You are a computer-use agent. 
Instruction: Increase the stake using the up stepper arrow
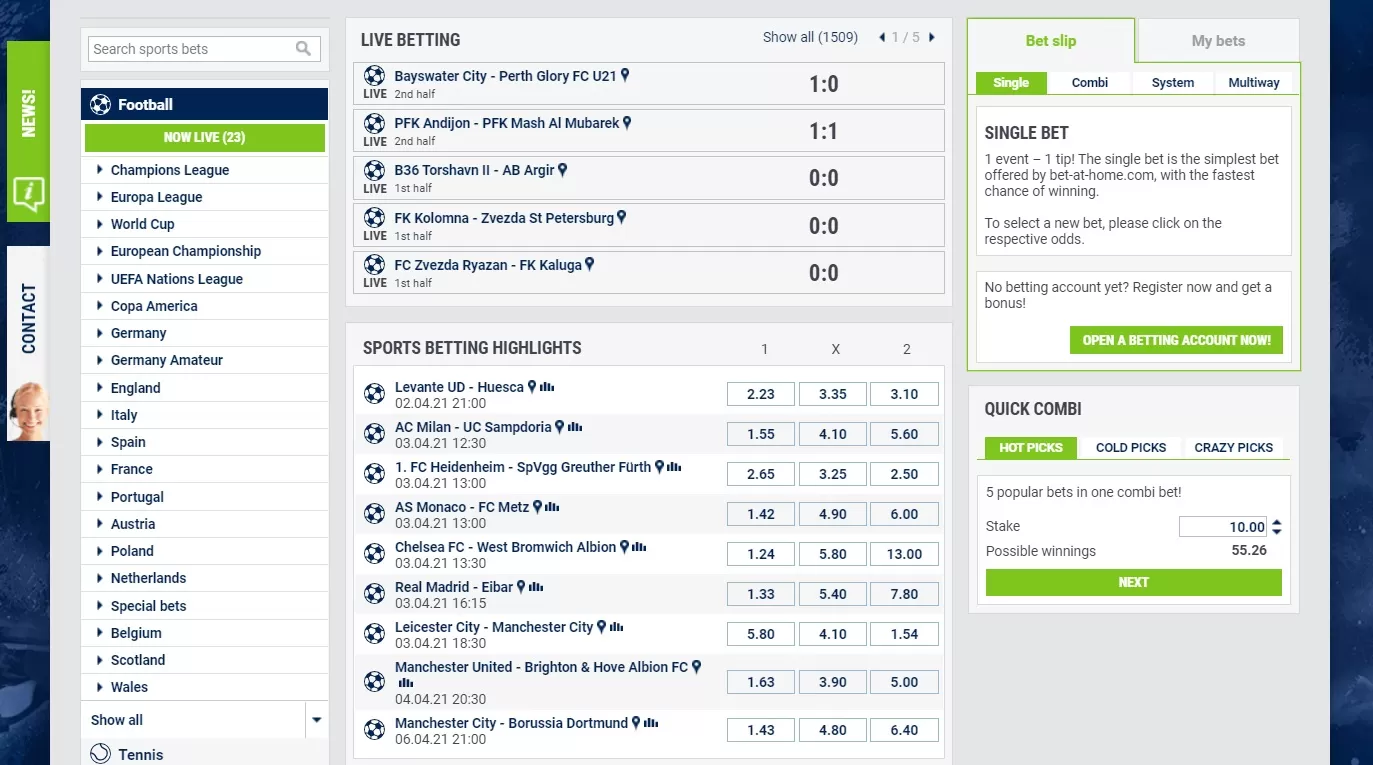[1277, 521]
